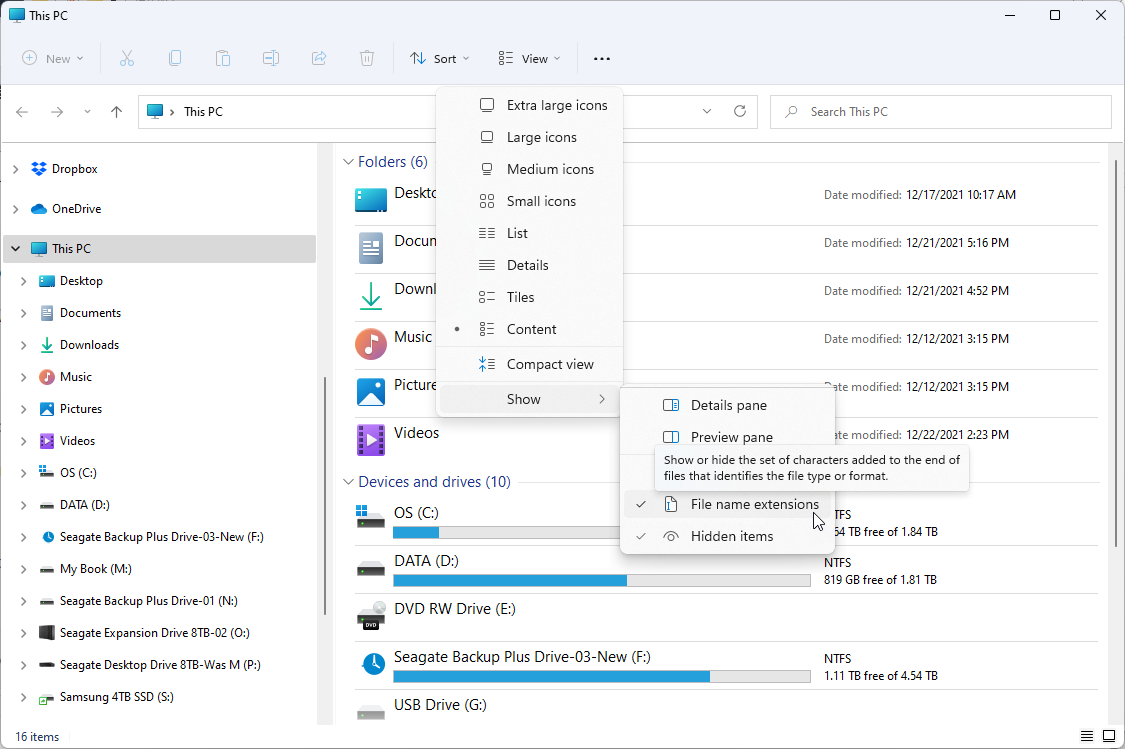Select the Seagate Backup Plus Drive-03-New (F:) drive icon
This screenshot has height=749, width=1125.
point(372,664)
